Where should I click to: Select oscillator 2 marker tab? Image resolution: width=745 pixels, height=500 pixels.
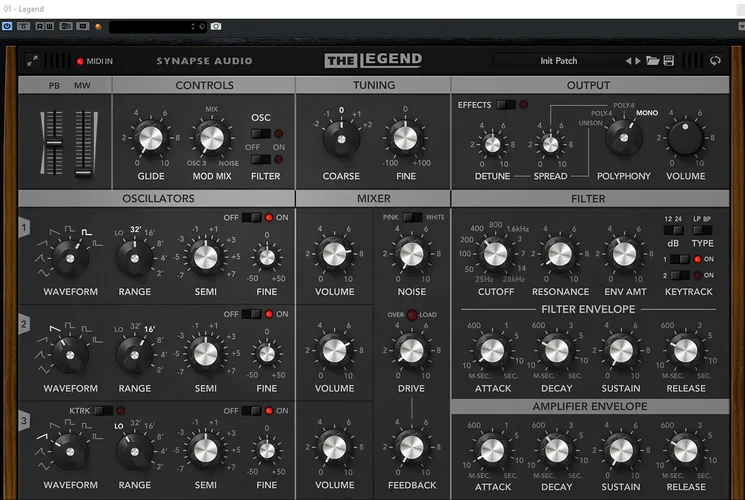tap(24, 325)
